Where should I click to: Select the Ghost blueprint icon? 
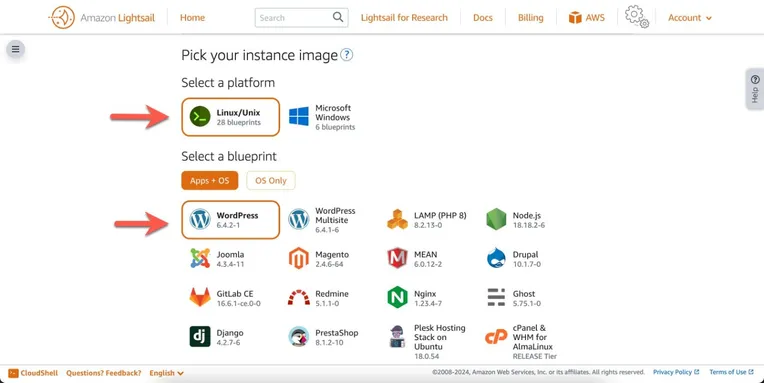coord(496,297)
